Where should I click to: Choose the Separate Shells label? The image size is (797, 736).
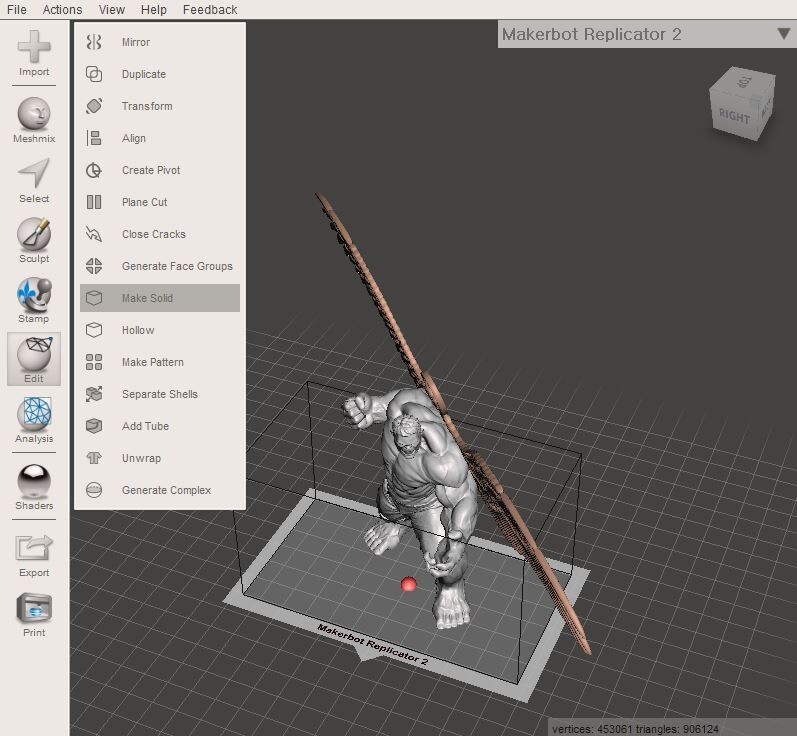click(160, 394)
